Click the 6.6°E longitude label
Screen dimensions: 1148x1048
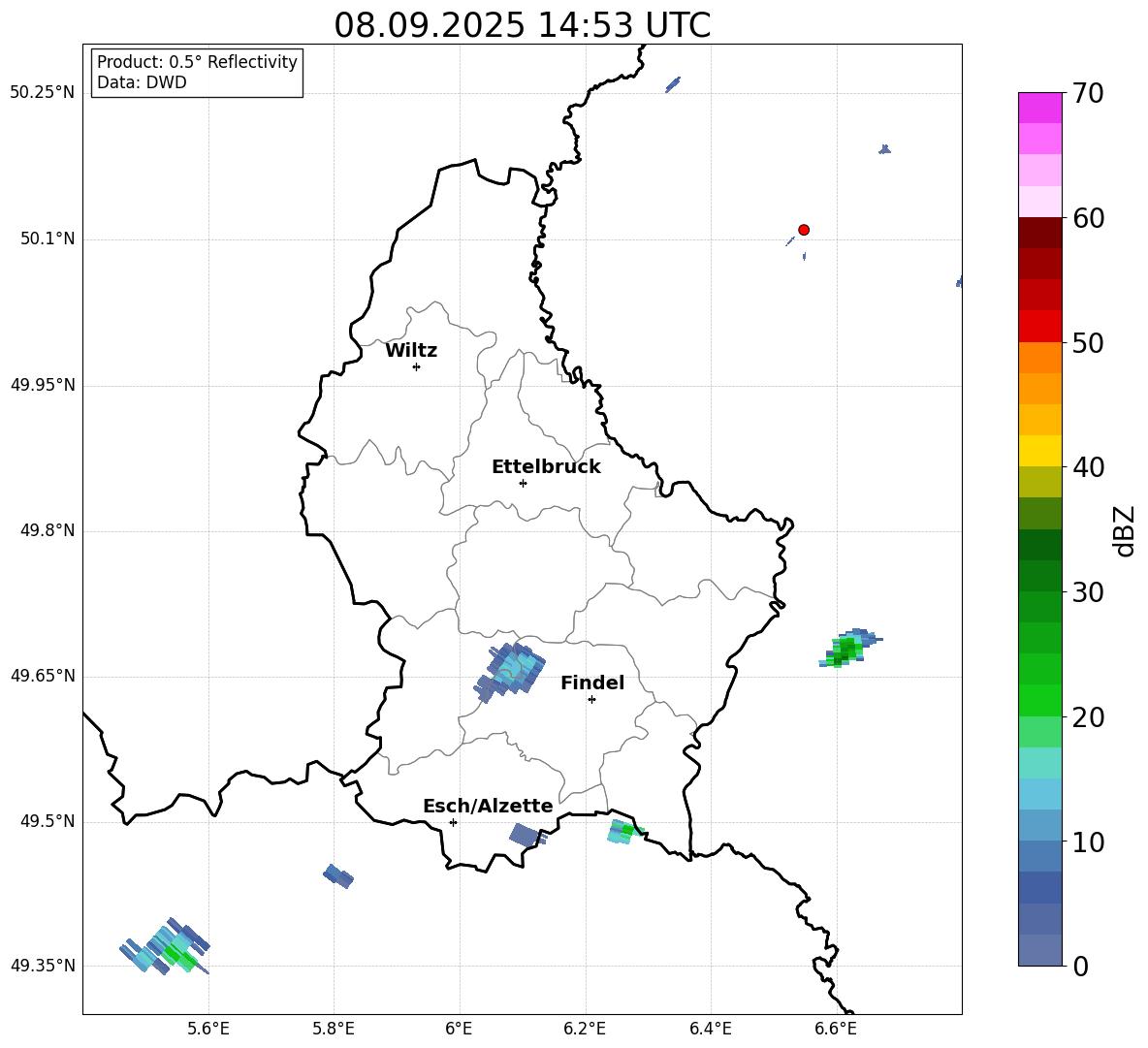pyautogui.click(x=836, y=1029)
